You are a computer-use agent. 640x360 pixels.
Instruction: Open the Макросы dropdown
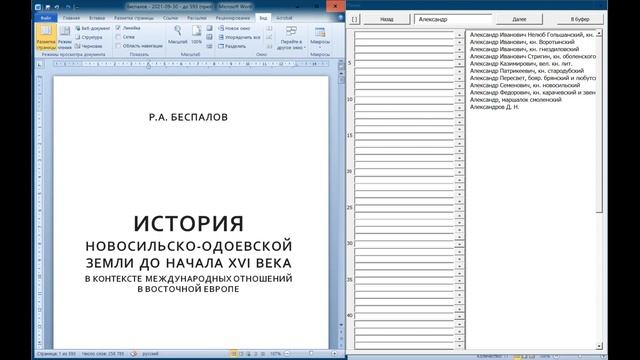[x=320, y=38]
